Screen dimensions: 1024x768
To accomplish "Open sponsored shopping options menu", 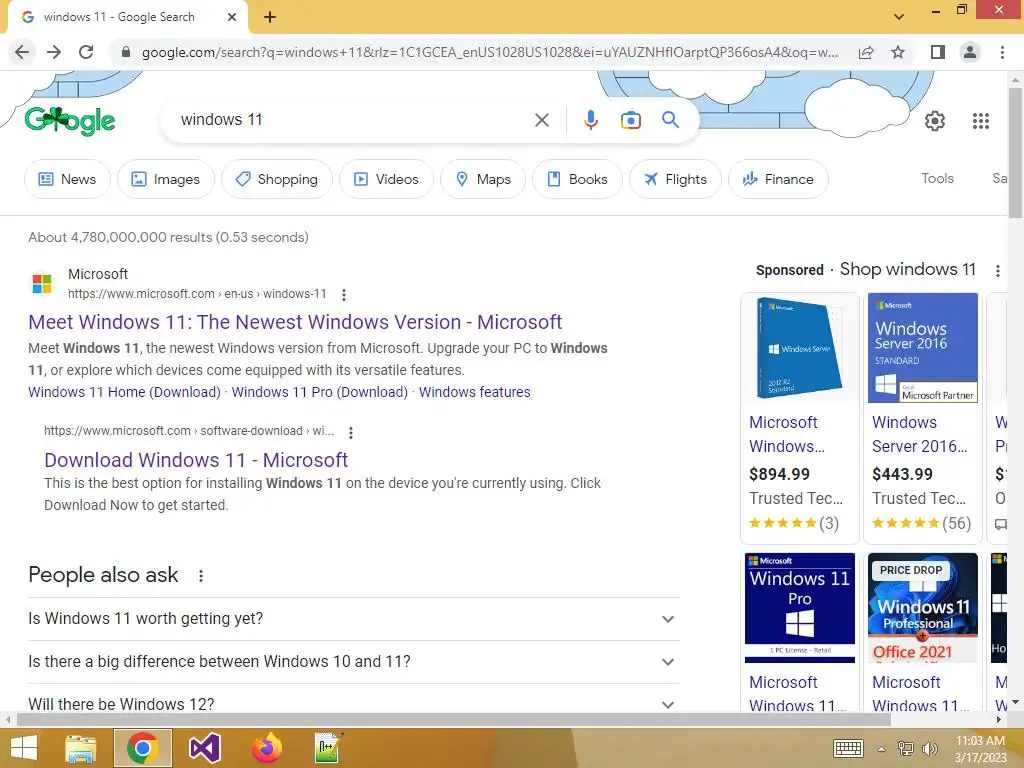I will click(997, 270).
